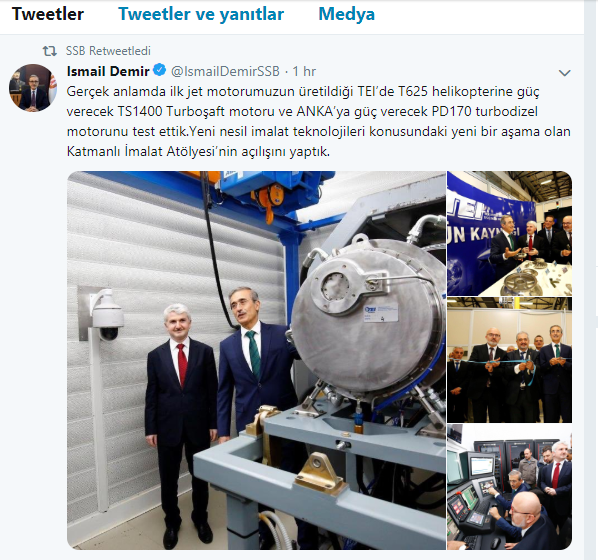Open the Medya tab
Screen dimensions: 598x560
346,14
